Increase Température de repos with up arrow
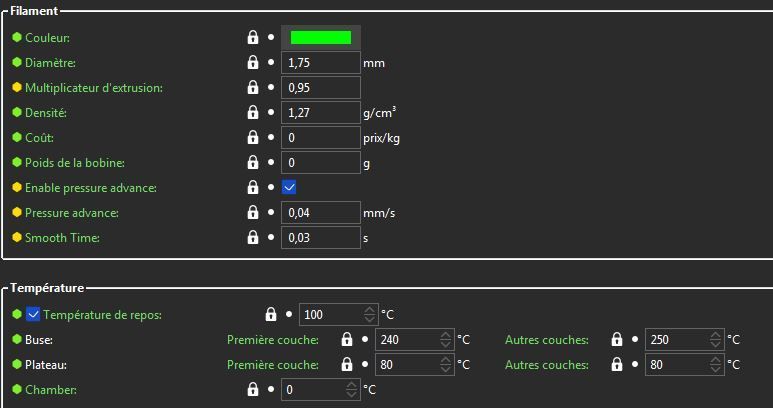773x408 pixels. click(x=370, y=310)
